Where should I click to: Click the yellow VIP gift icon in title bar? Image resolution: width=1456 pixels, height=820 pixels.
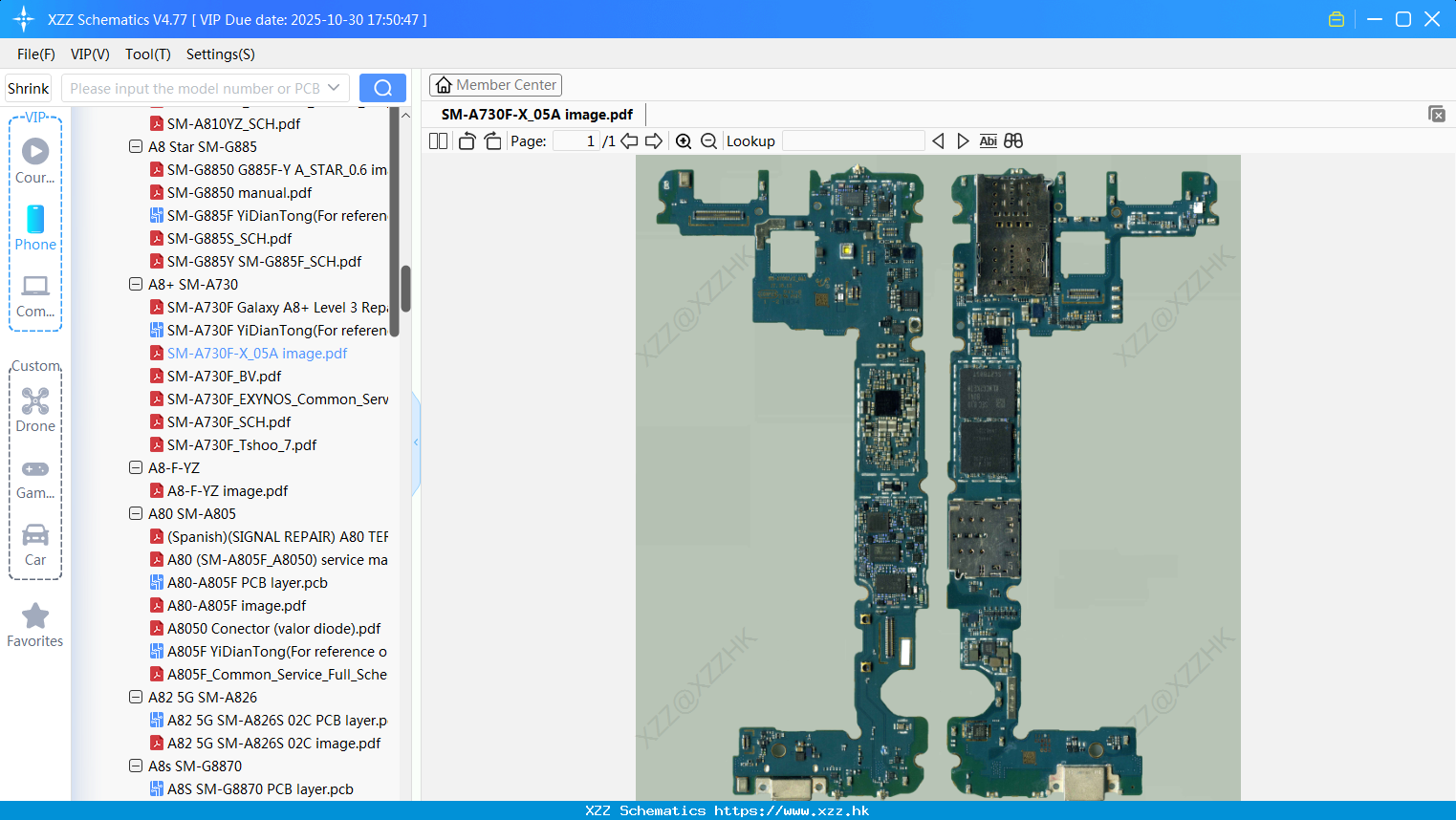[1336, 19]
